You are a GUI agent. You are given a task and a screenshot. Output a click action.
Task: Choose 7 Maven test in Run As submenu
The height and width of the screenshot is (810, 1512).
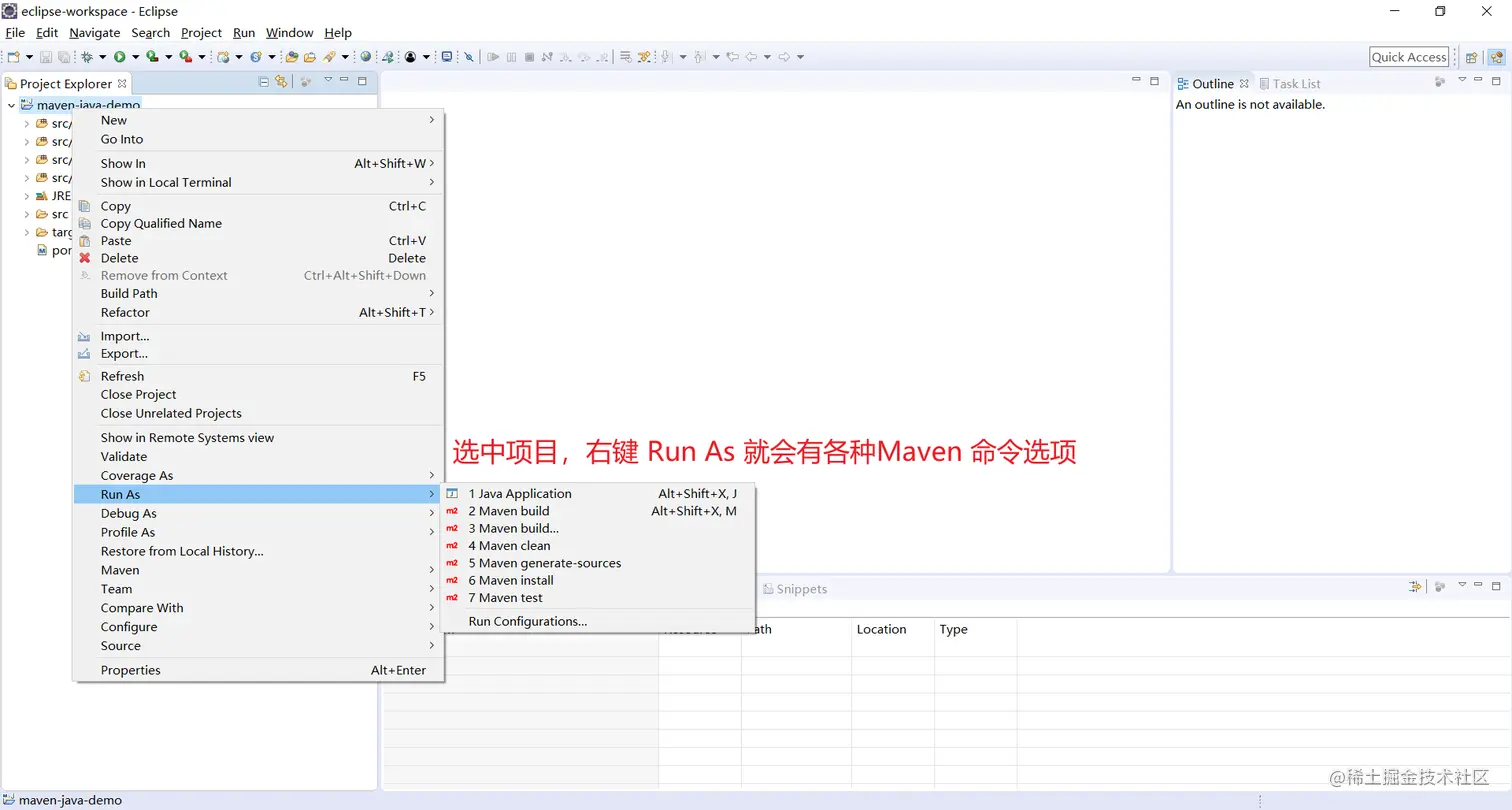597,598
